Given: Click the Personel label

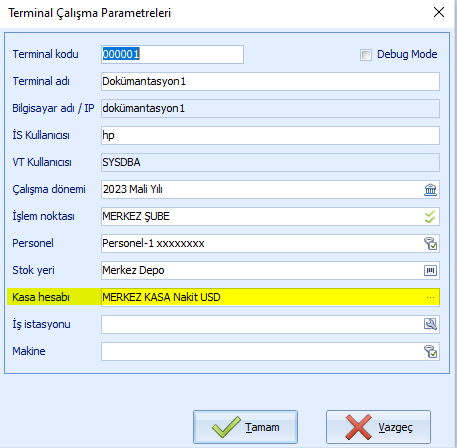Looking at the screenshot, I should point(33,243).
